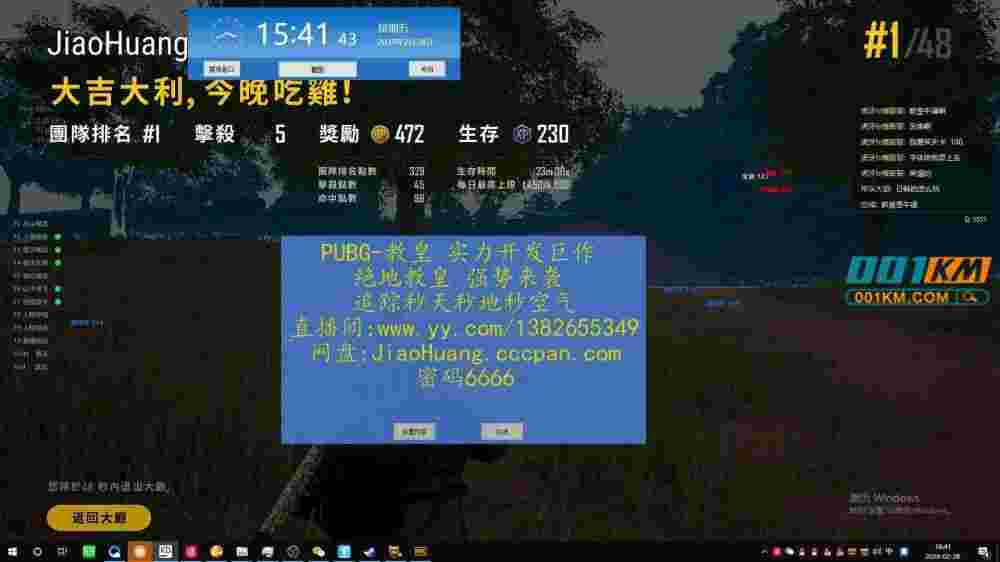Expand hidden system tray icons chevron
Viewport: 1000px width, 562px height.
764,552
